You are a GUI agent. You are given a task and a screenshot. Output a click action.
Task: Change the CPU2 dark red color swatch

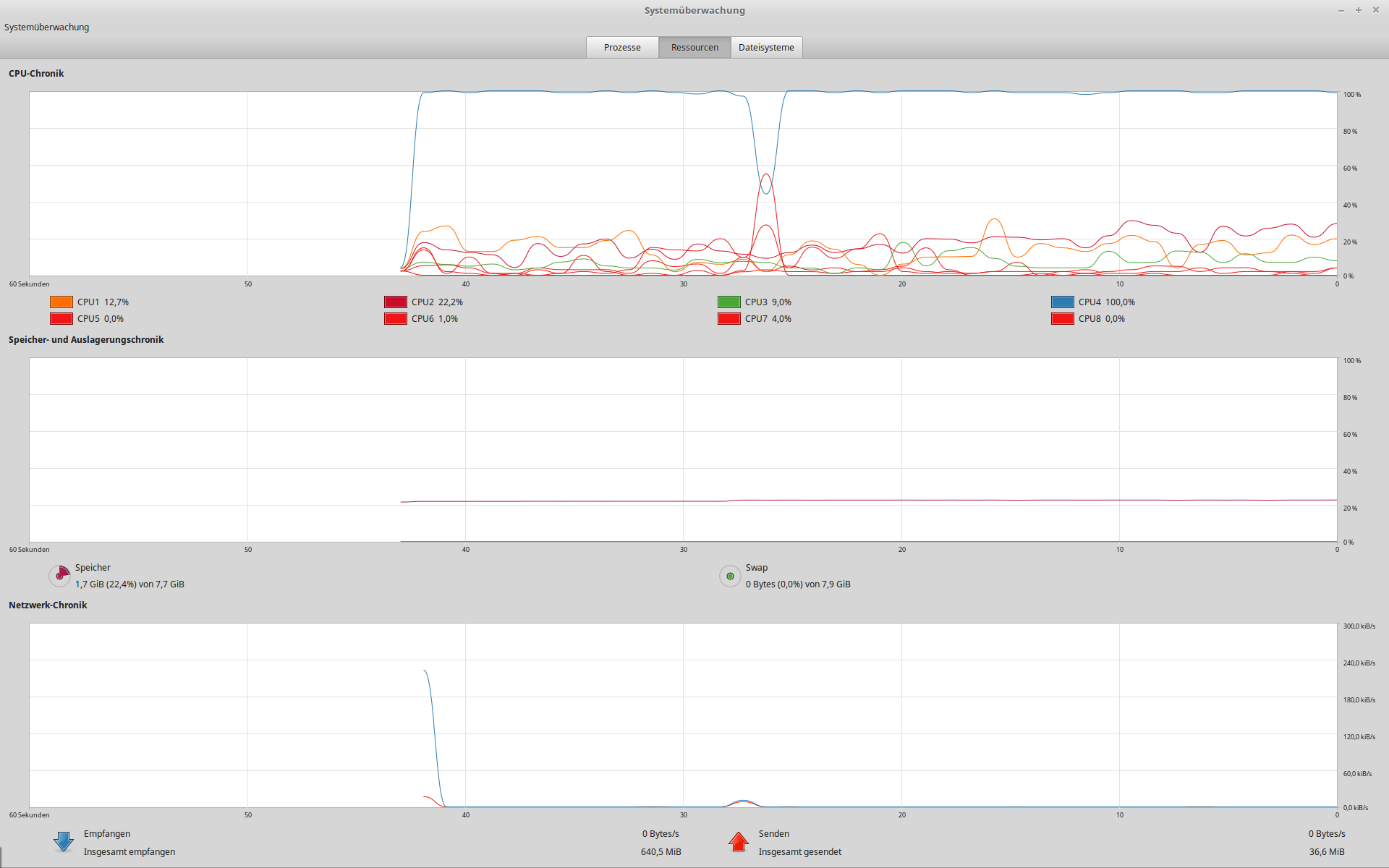pyautogui.click(x=396, y=302)
